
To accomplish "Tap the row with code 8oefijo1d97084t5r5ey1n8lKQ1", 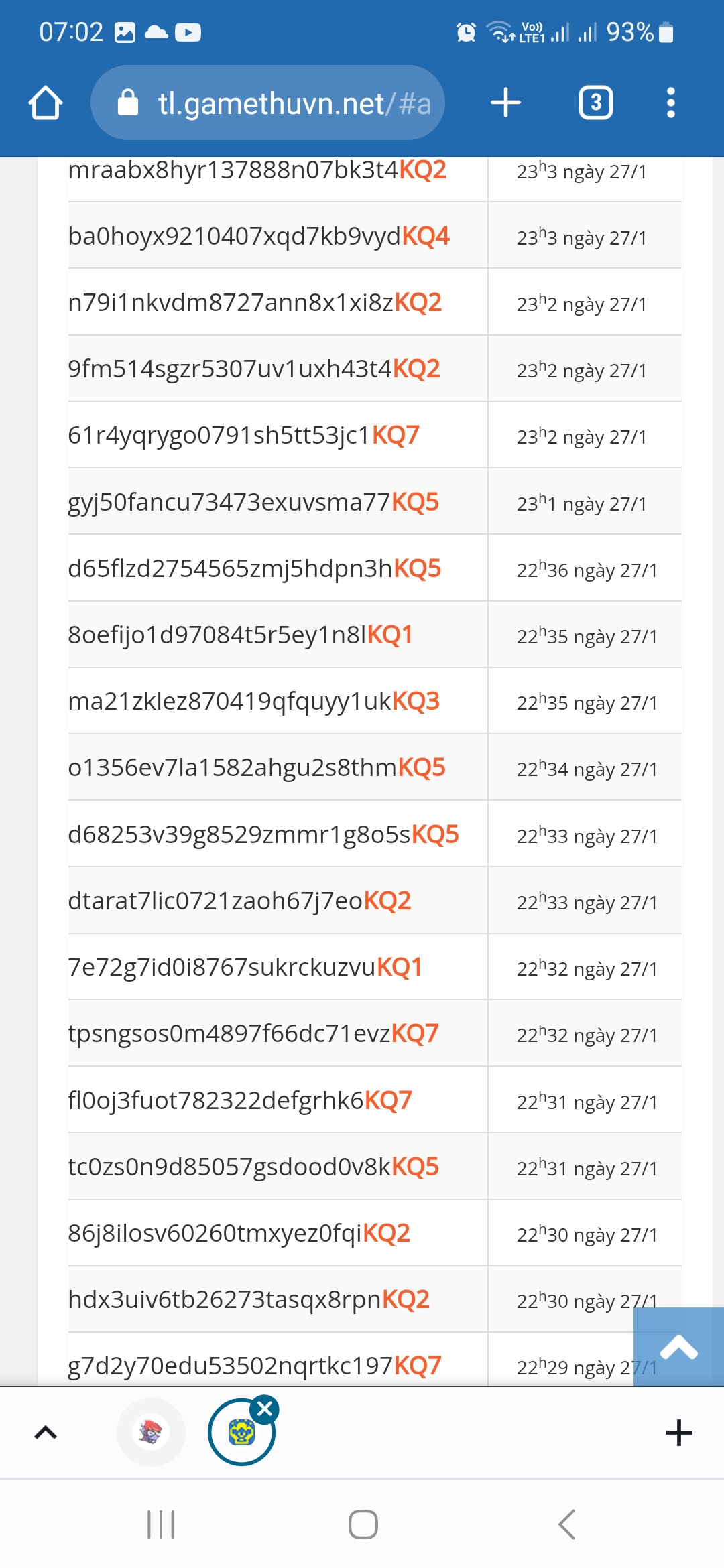I will tap(240, 635).
